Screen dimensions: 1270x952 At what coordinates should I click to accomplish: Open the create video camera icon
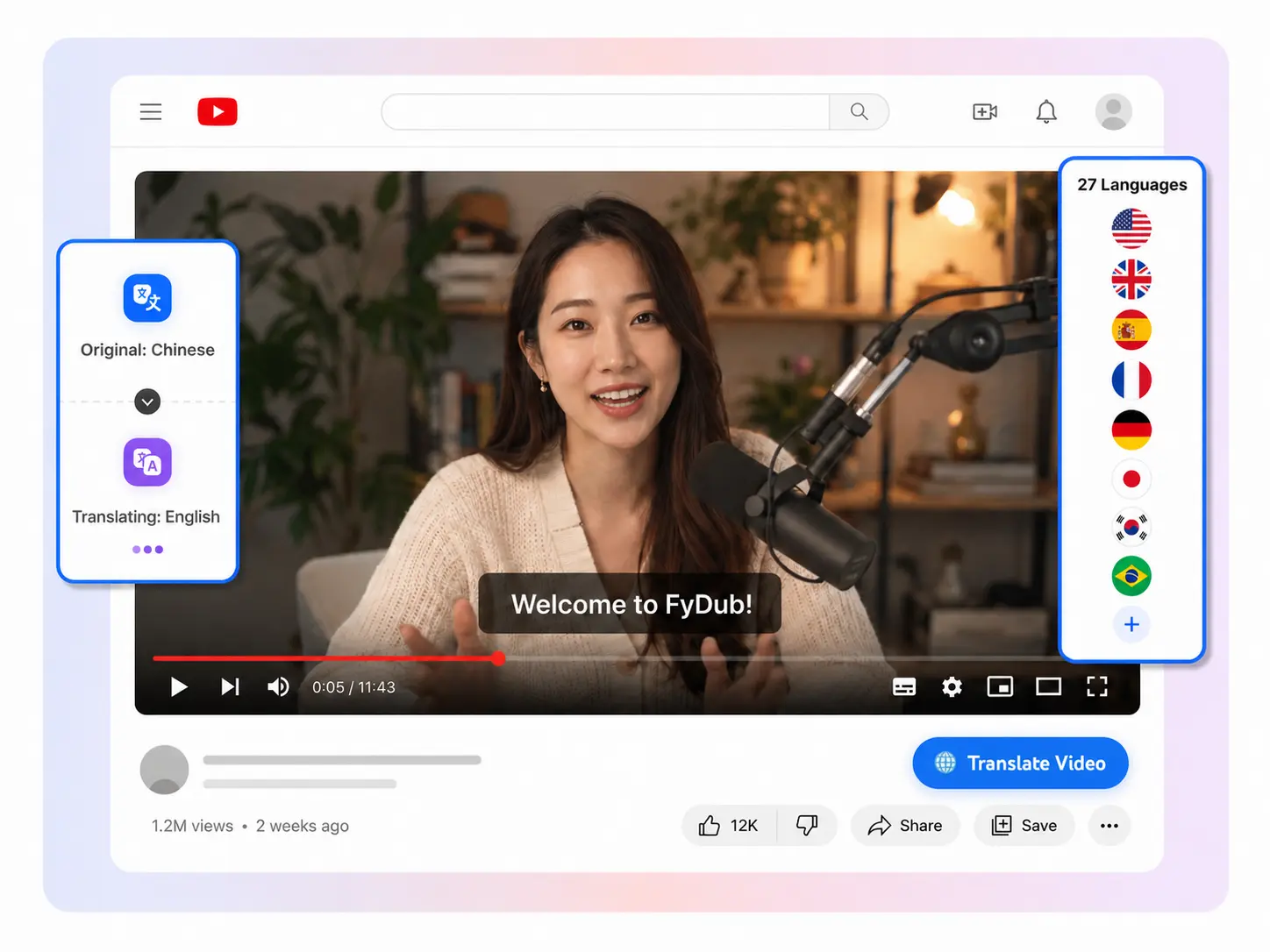tap(985, 111)
